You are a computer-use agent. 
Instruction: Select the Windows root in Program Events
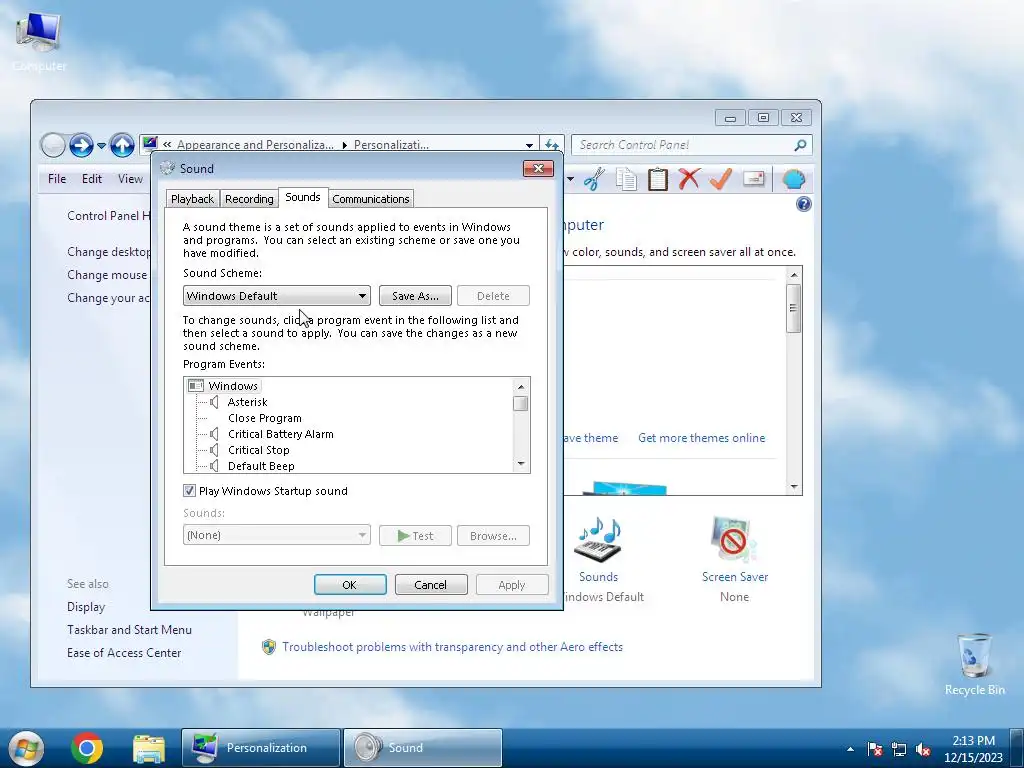(x=232, y=386)
